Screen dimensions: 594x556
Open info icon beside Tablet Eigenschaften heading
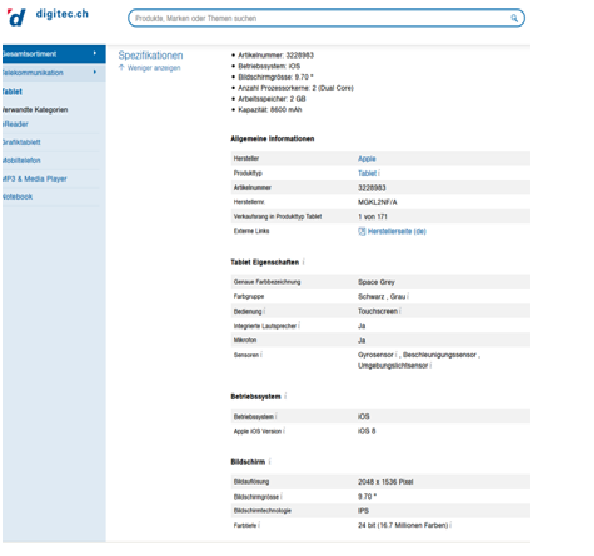pos(303,262)
